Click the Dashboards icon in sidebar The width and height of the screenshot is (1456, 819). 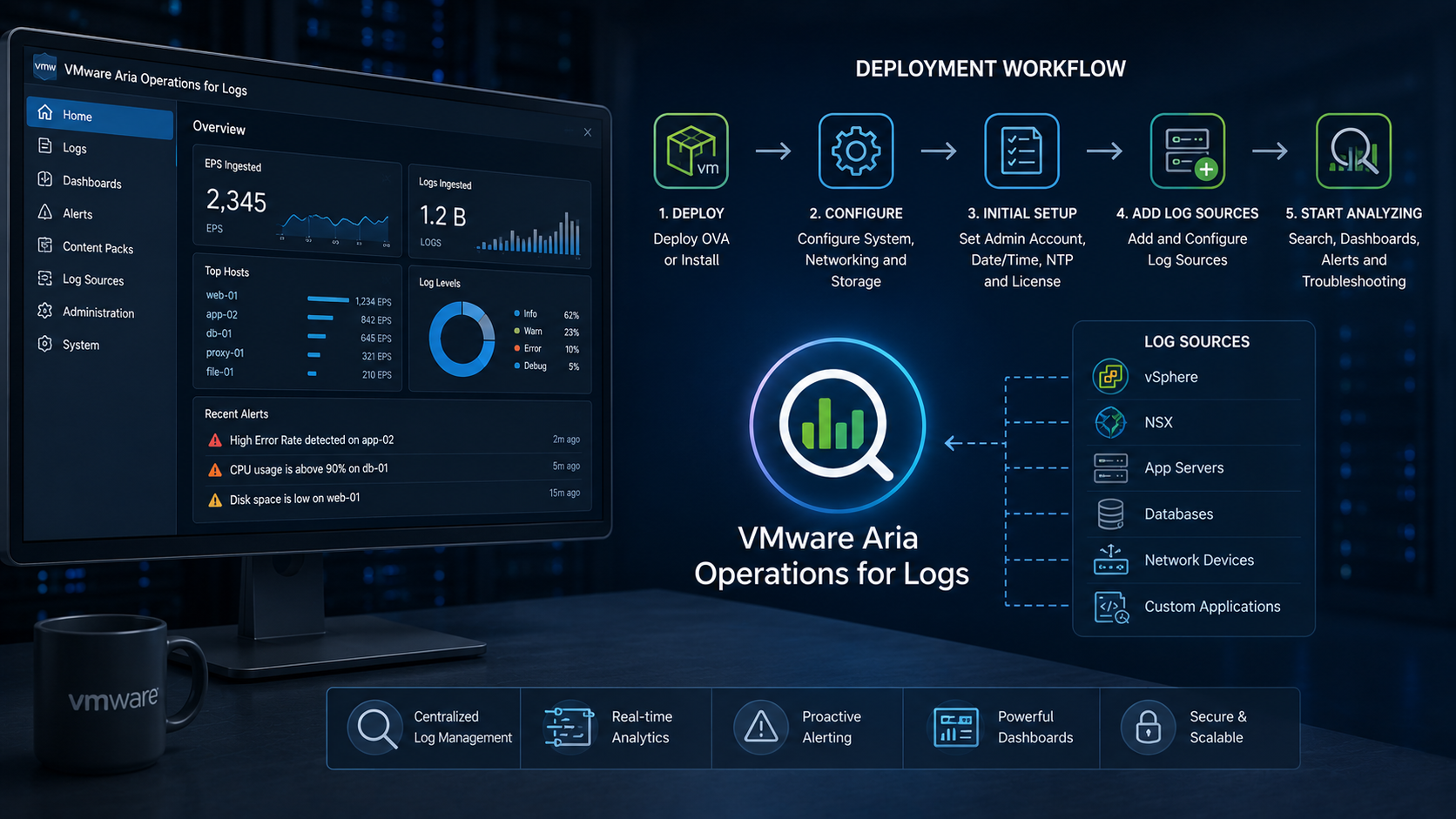[45, 179]
